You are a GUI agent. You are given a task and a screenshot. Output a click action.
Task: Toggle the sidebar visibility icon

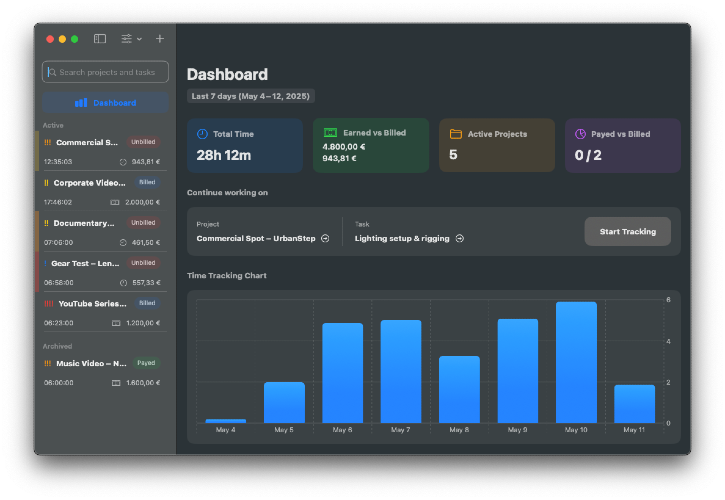[x=100, y=39]
